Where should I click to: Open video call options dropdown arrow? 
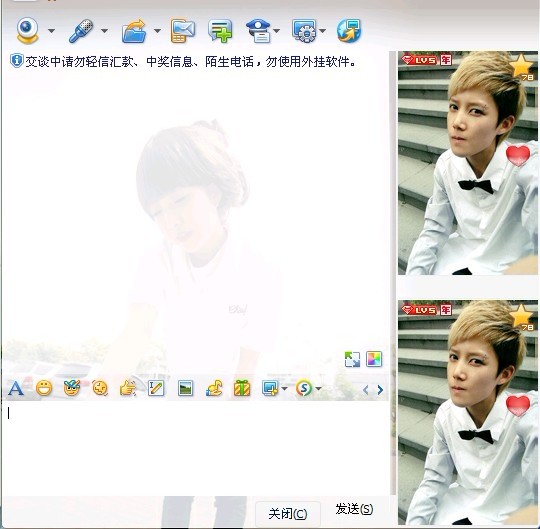pos(51,31)
